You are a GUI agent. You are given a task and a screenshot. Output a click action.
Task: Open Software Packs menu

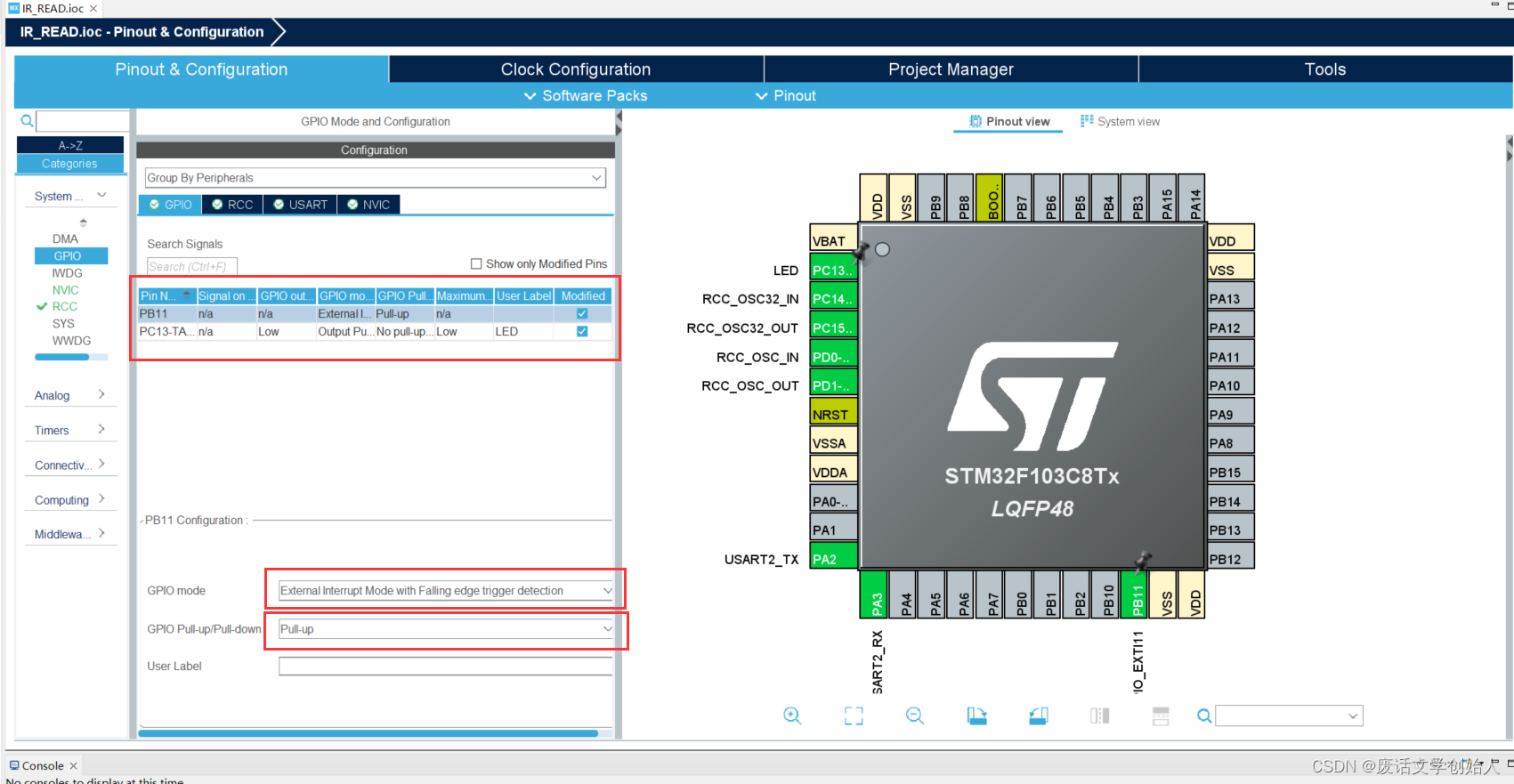pos(586,95)
